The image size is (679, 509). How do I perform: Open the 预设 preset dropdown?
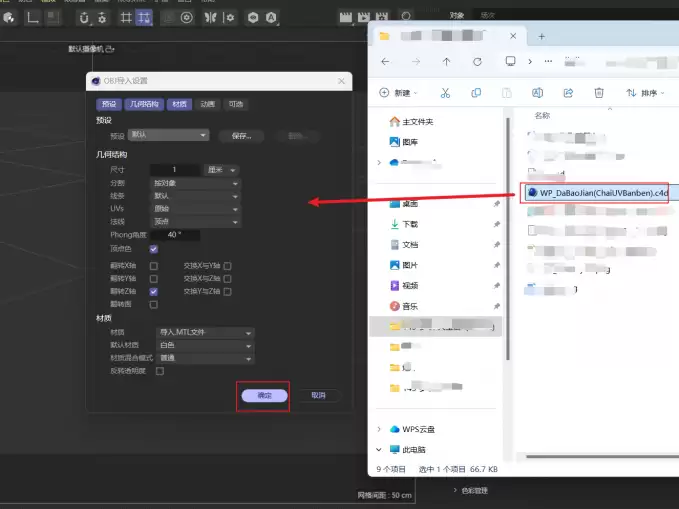pyautogui.click(x=168, y=135)
